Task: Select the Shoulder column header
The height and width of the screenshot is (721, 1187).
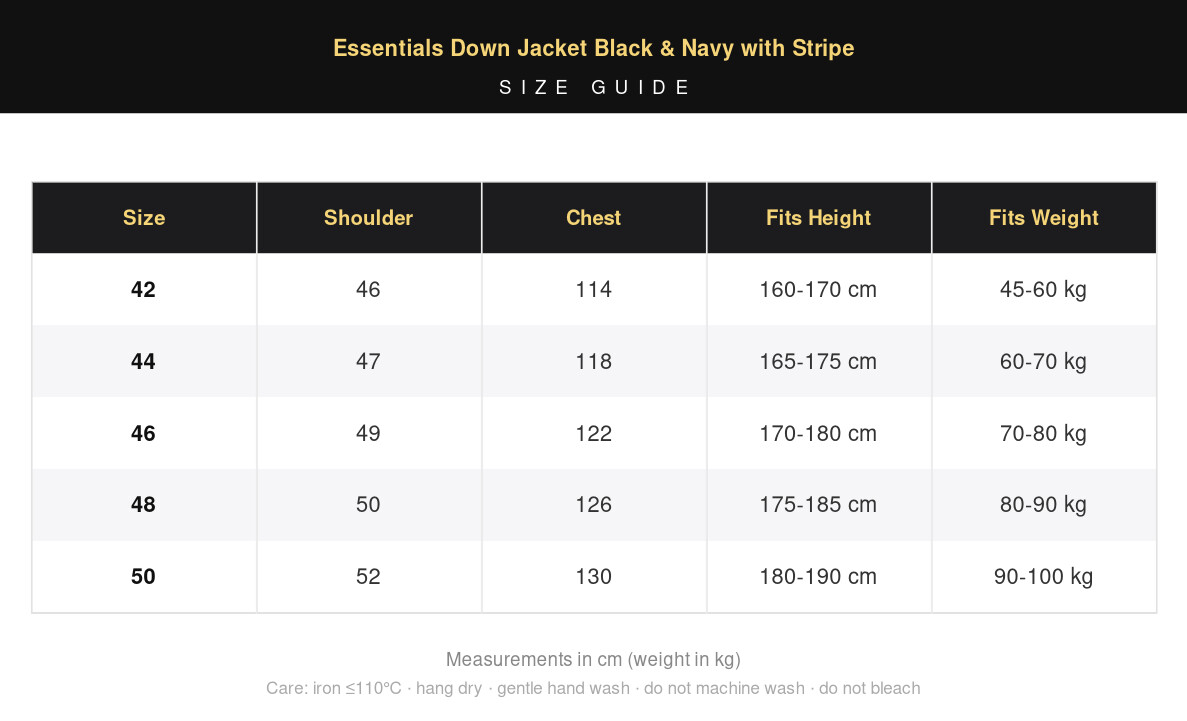Action: (369, 217)
